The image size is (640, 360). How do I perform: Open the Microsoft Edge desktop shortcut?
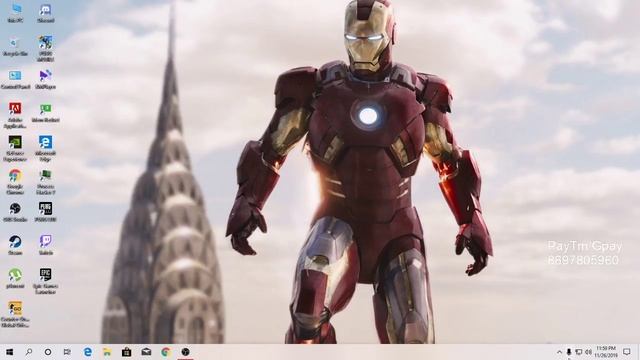(x=45, y=149)
